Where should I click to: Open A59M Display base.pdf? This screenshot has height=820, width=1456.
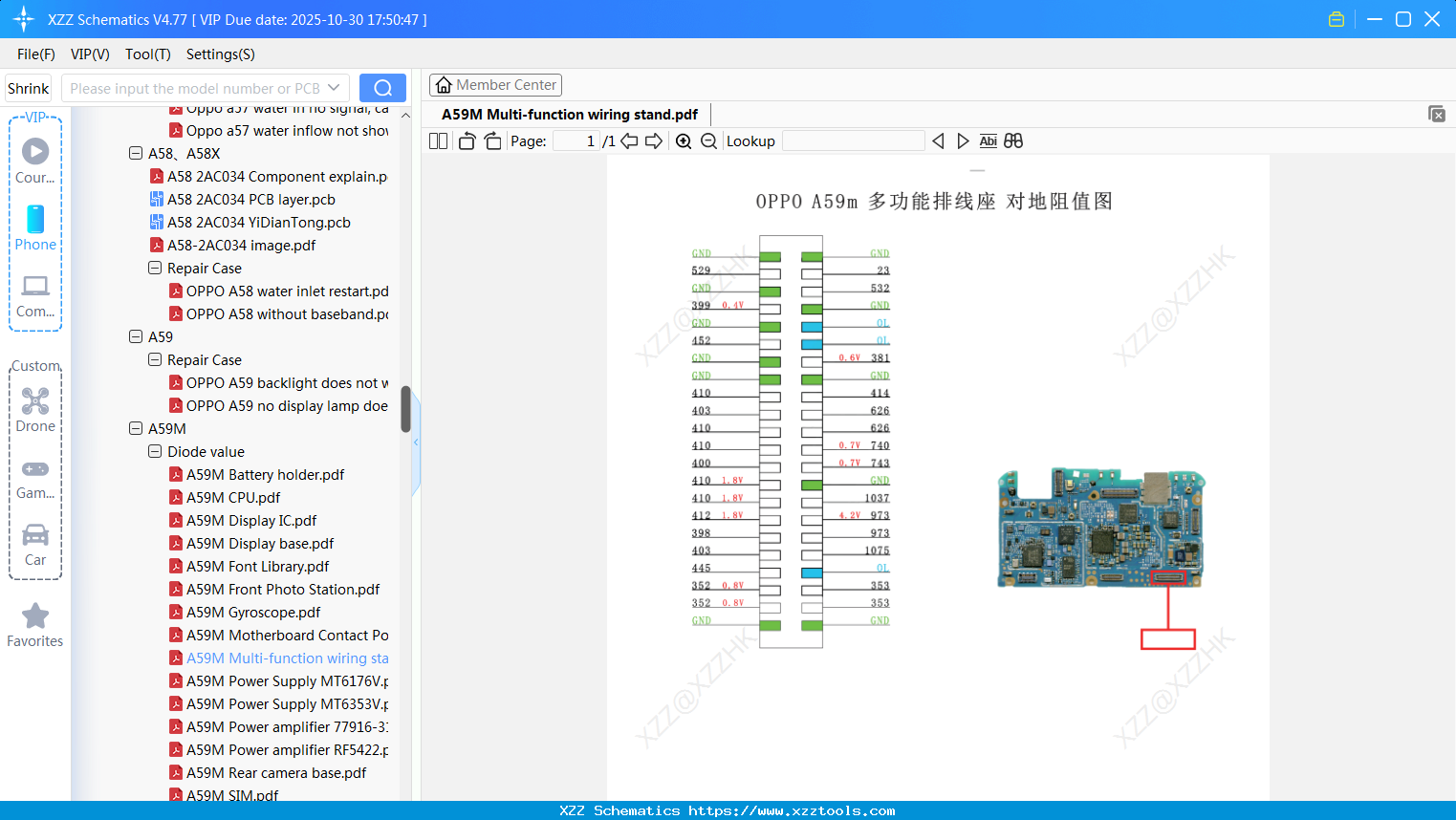click(260, 543)
